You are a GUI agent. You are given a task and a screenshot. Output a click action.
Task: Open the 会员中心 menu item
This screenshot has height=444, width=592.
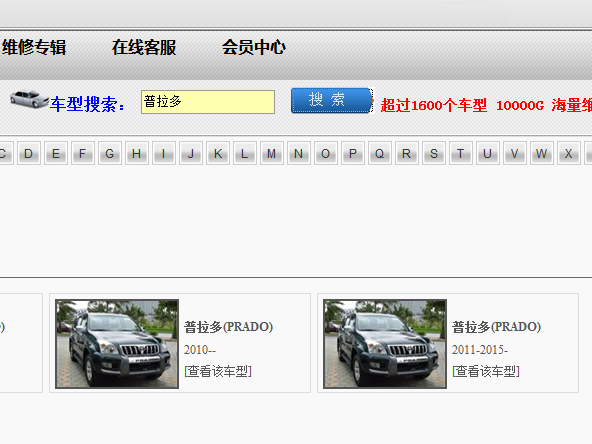[253, 48]
